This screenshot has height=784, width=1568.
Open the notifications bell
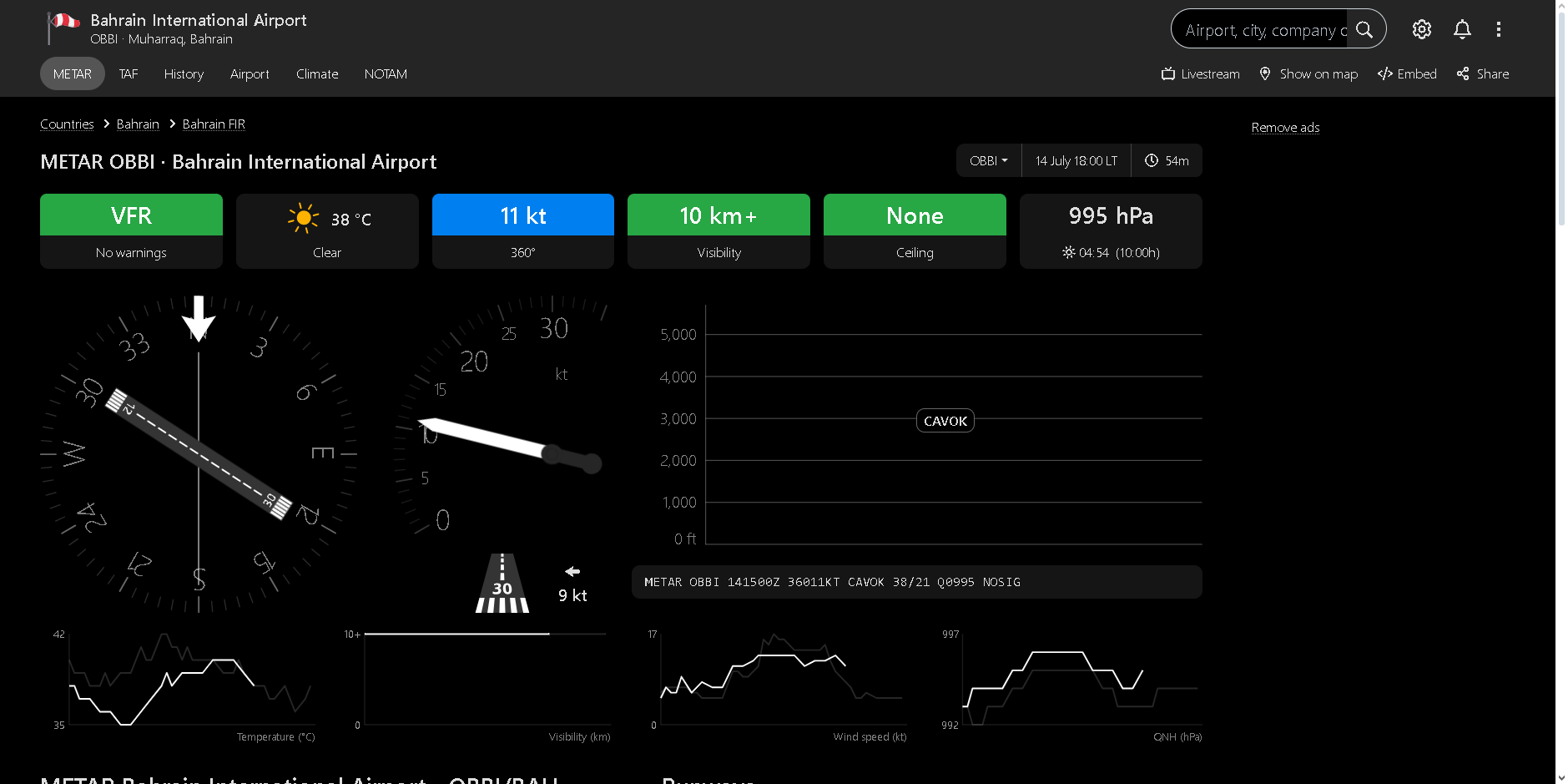pos(1462,29)
